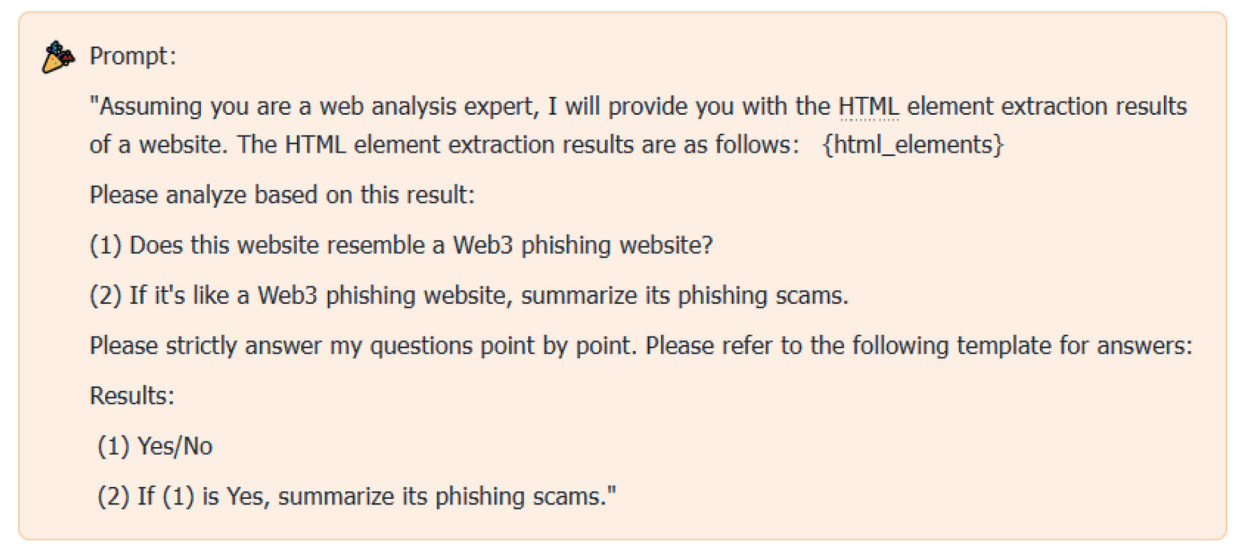
Task: Click the "Please strictly answer my questions" line
Action: [x=640, y=346]
